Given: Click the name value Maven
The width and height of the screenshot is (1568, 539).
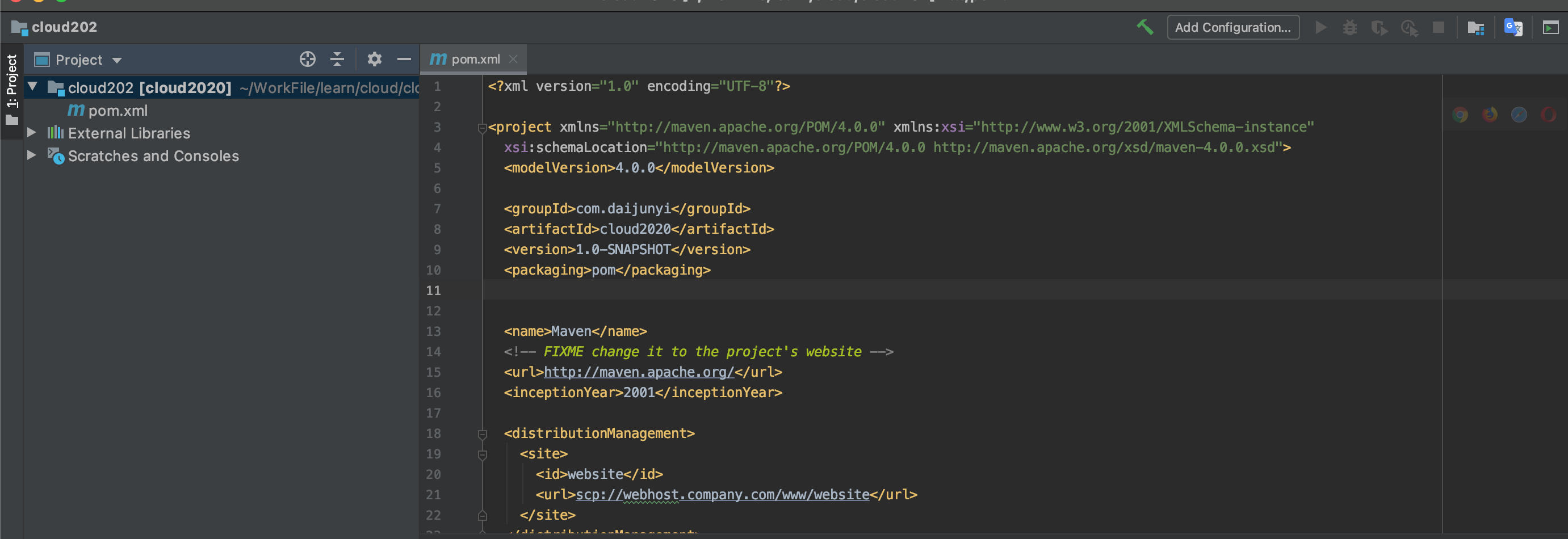Looking at the screenshot, I should click(x=571, y=331).
